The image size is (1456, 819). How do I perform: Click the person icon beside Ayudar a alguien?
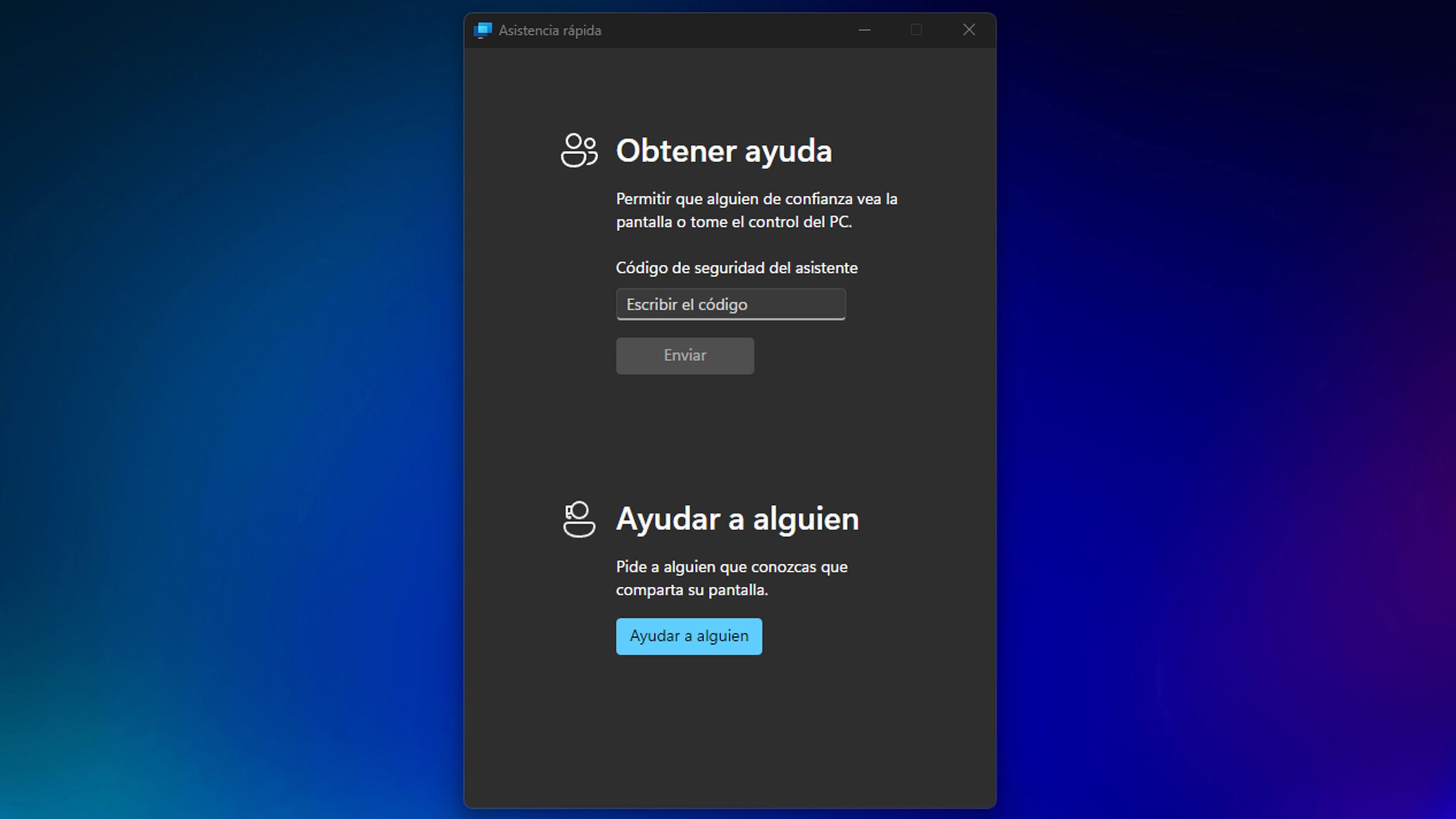point(579,519)
